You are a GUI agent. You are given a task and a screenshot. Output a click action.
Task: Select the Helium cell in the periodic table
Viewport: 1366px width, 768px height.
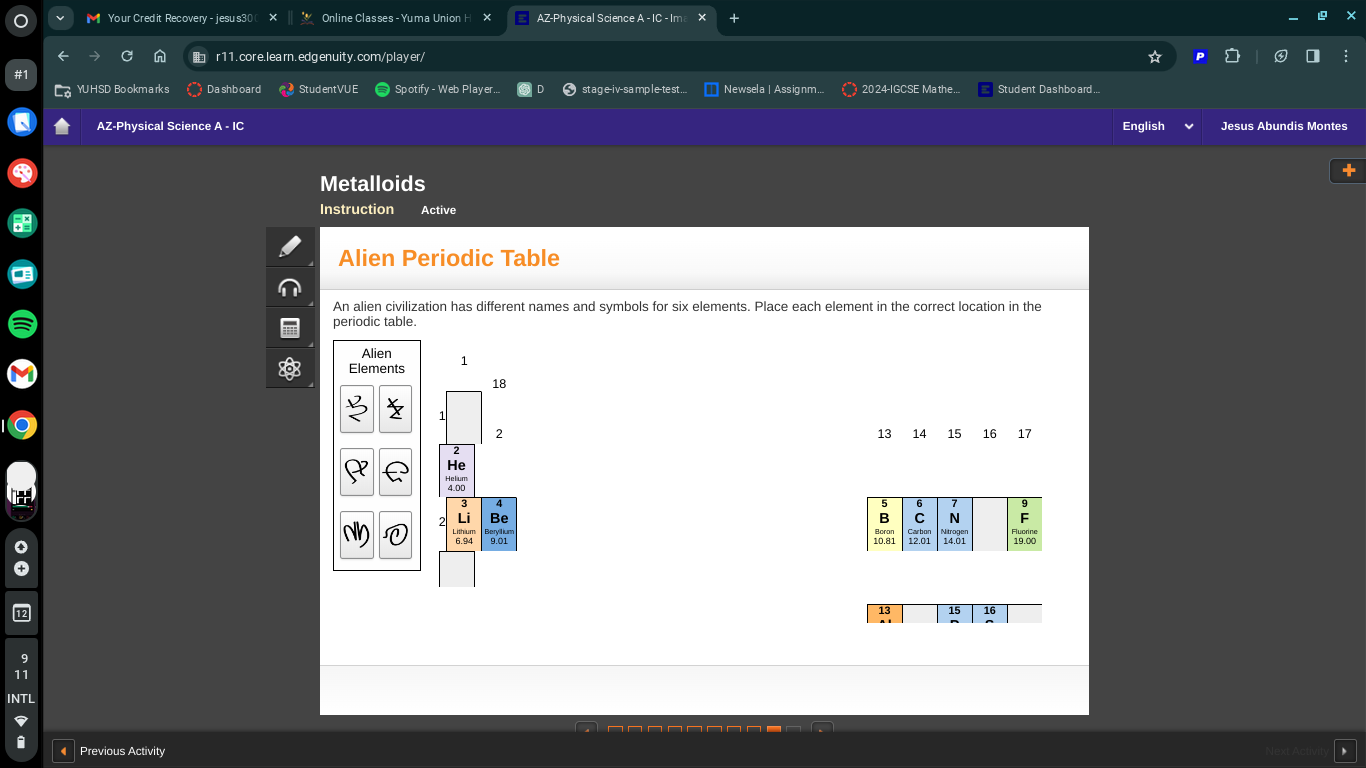click(456, 470)
